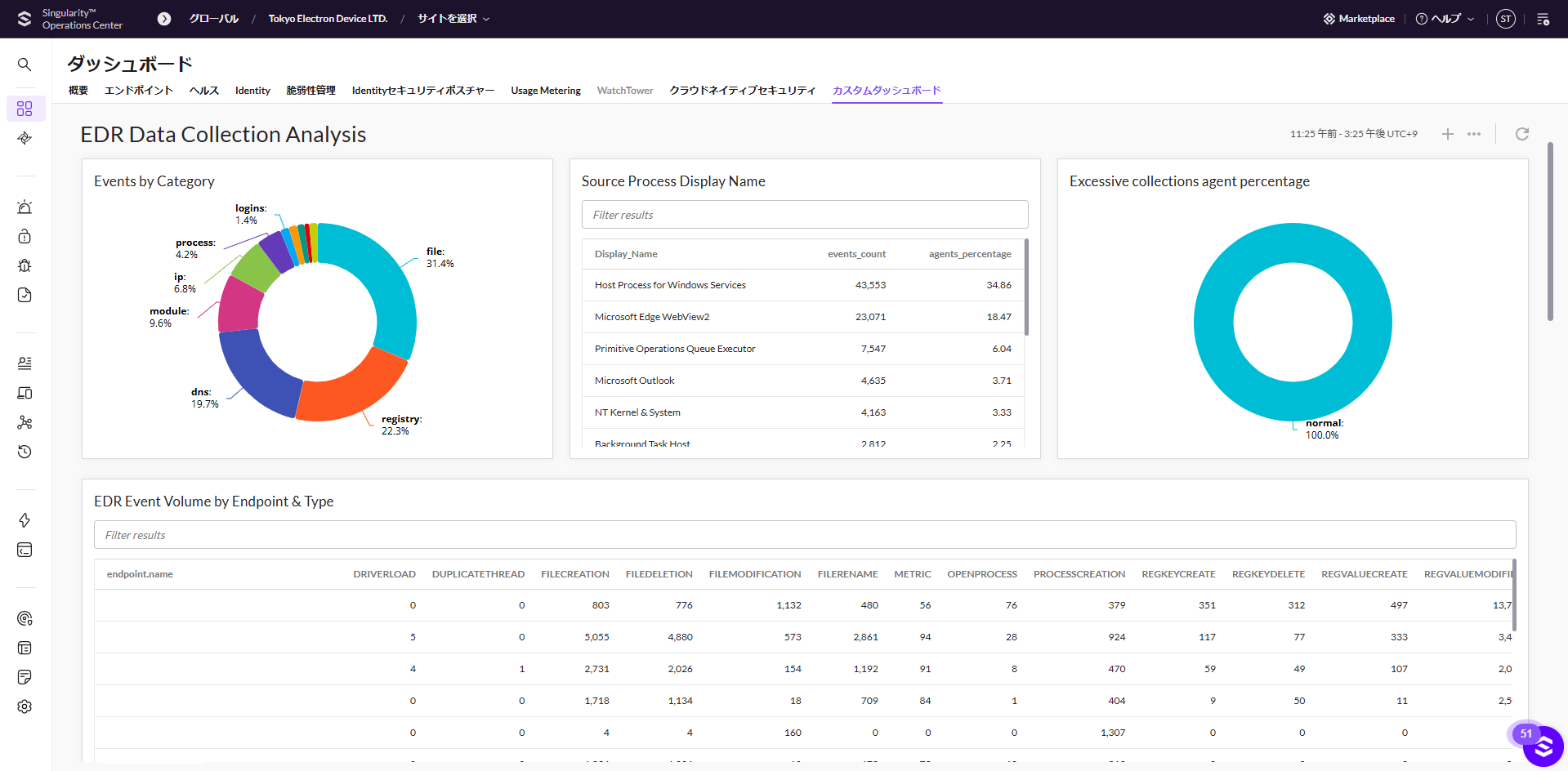Click the plus icon to add widget
This screenshot has height=771, width=1568.
click(1447, 134)
